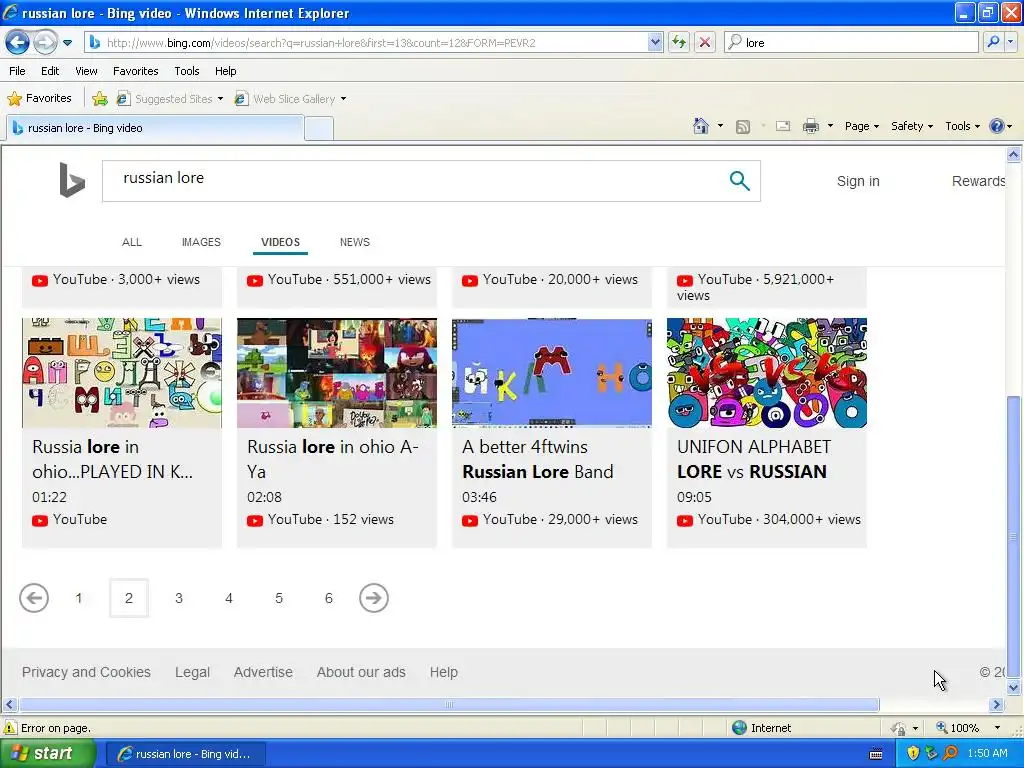Image resolution: width=1024 pixels, height=768 pixels.
Task: Go to results page 6
Action: click(x=328, y=598)
